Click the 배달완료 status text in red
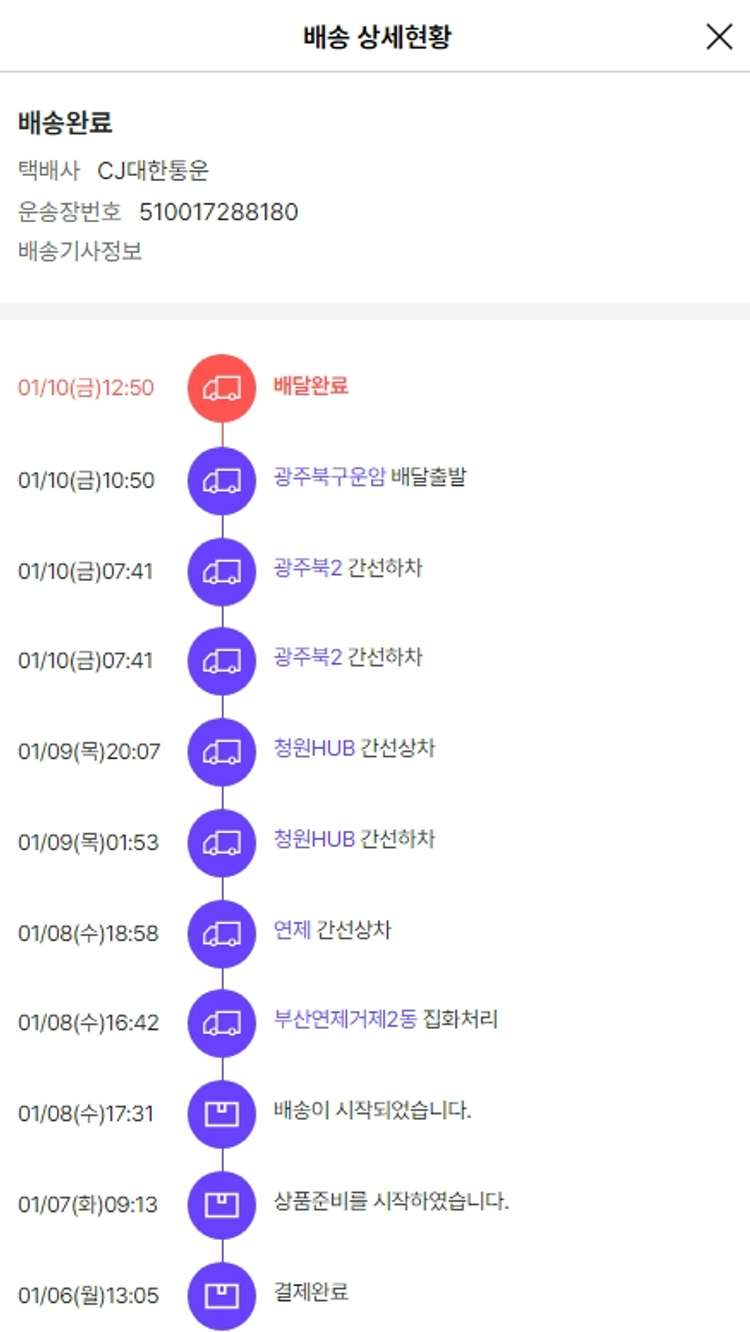750x1332 pixels. [x=311, y=386]
